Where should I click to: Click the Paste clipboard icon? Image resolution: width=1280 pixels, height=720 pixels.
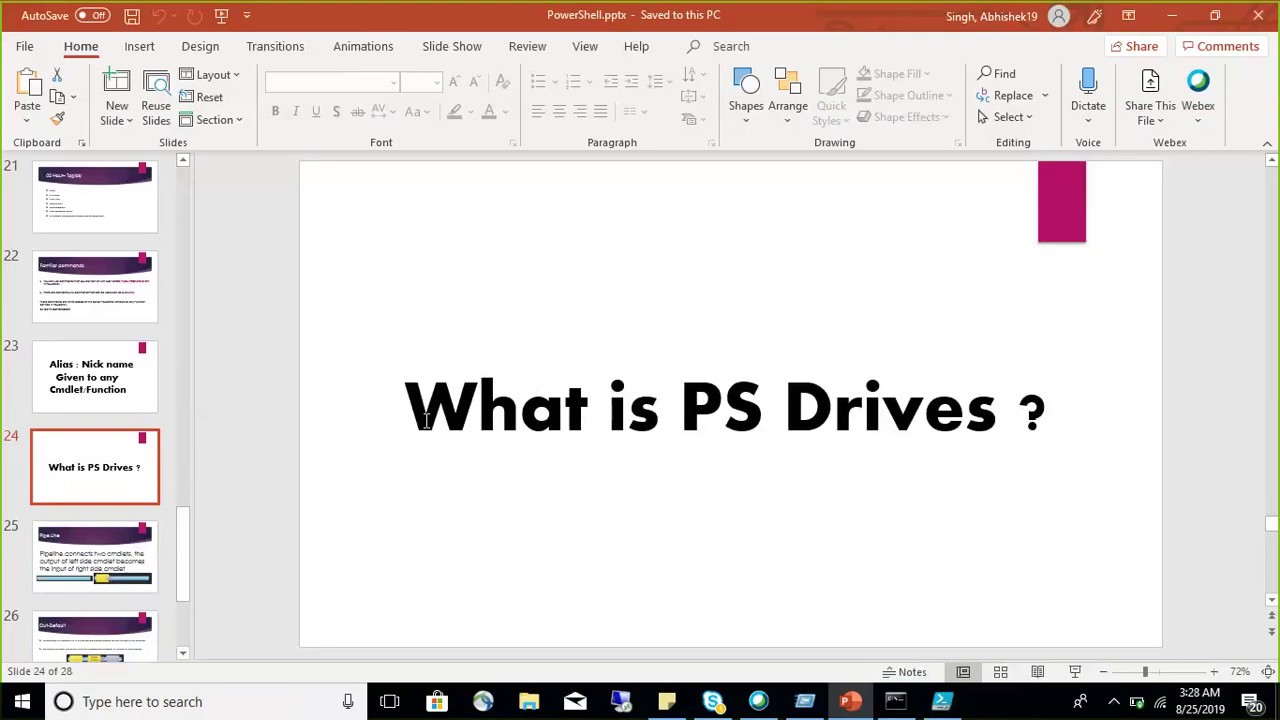[x=27, y=83]
